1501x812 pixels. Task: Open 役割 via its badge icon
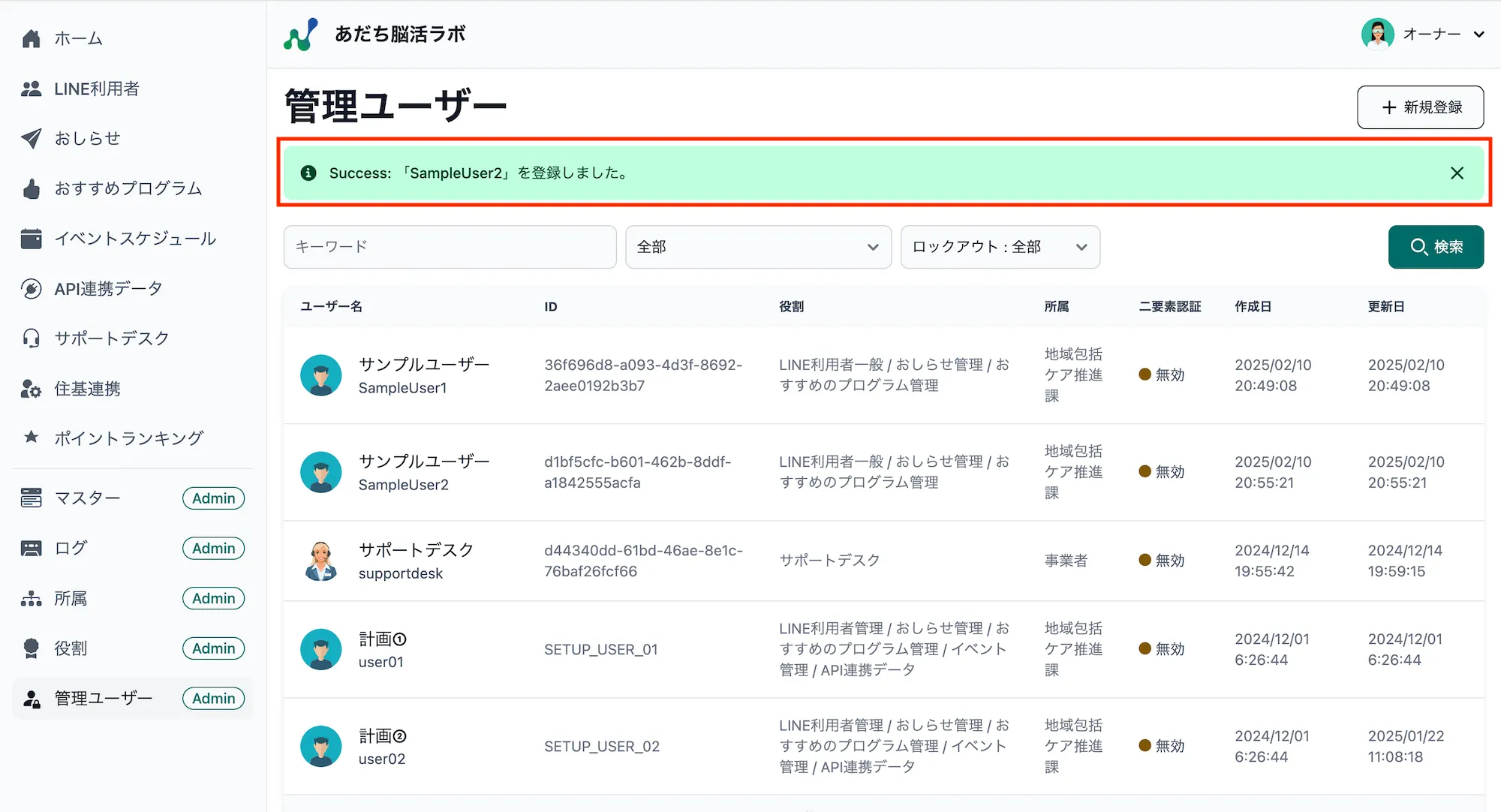pyautogui.click(x=31, y=648)
